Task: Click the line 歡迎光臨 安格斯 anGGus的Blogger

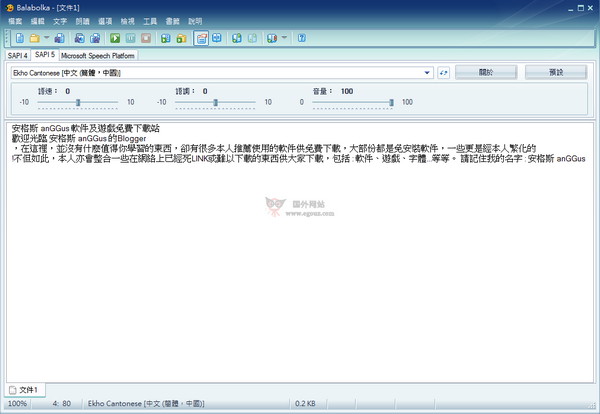Action: click(79, 138)
